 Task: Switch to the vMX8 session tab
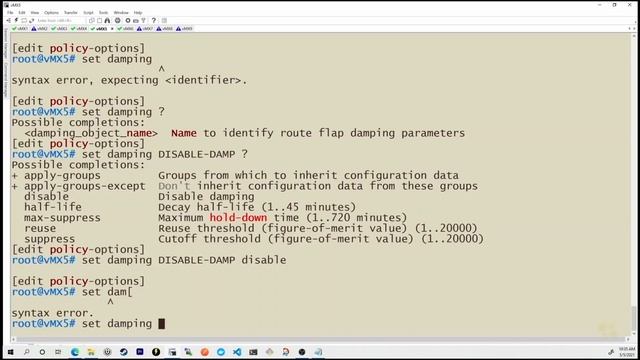pos(164,29)
